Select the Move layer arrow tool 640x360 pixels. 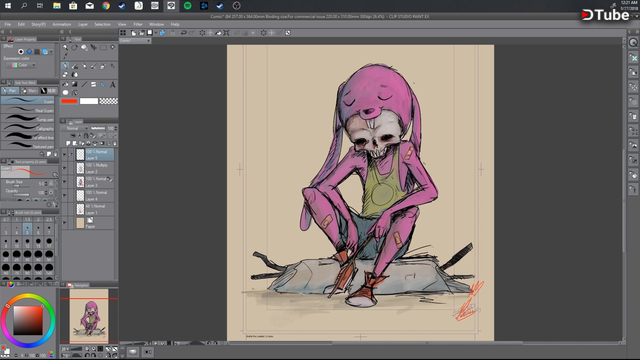93,47
